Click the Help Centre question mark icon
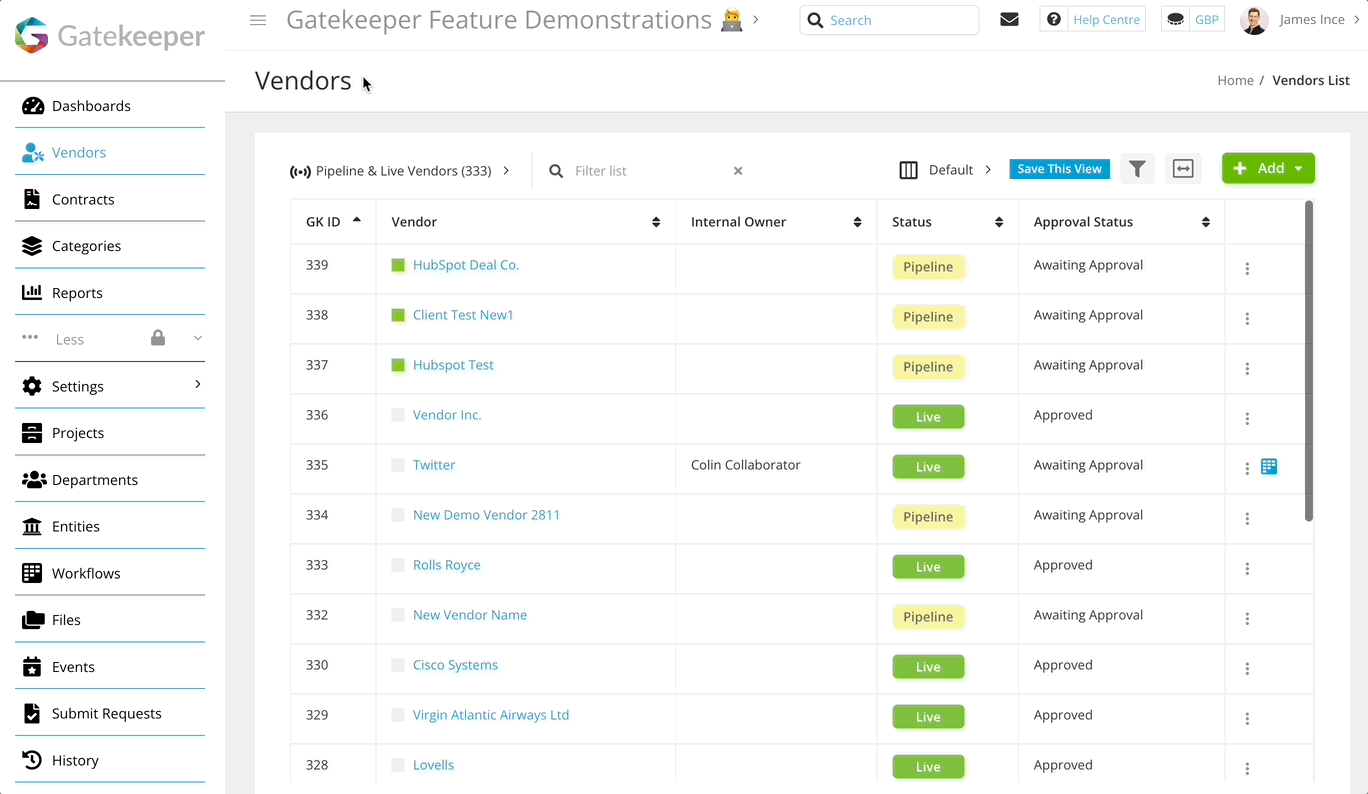This screenshot has width=1368, height=794. pyautogui.click(x=1054, y=18)
